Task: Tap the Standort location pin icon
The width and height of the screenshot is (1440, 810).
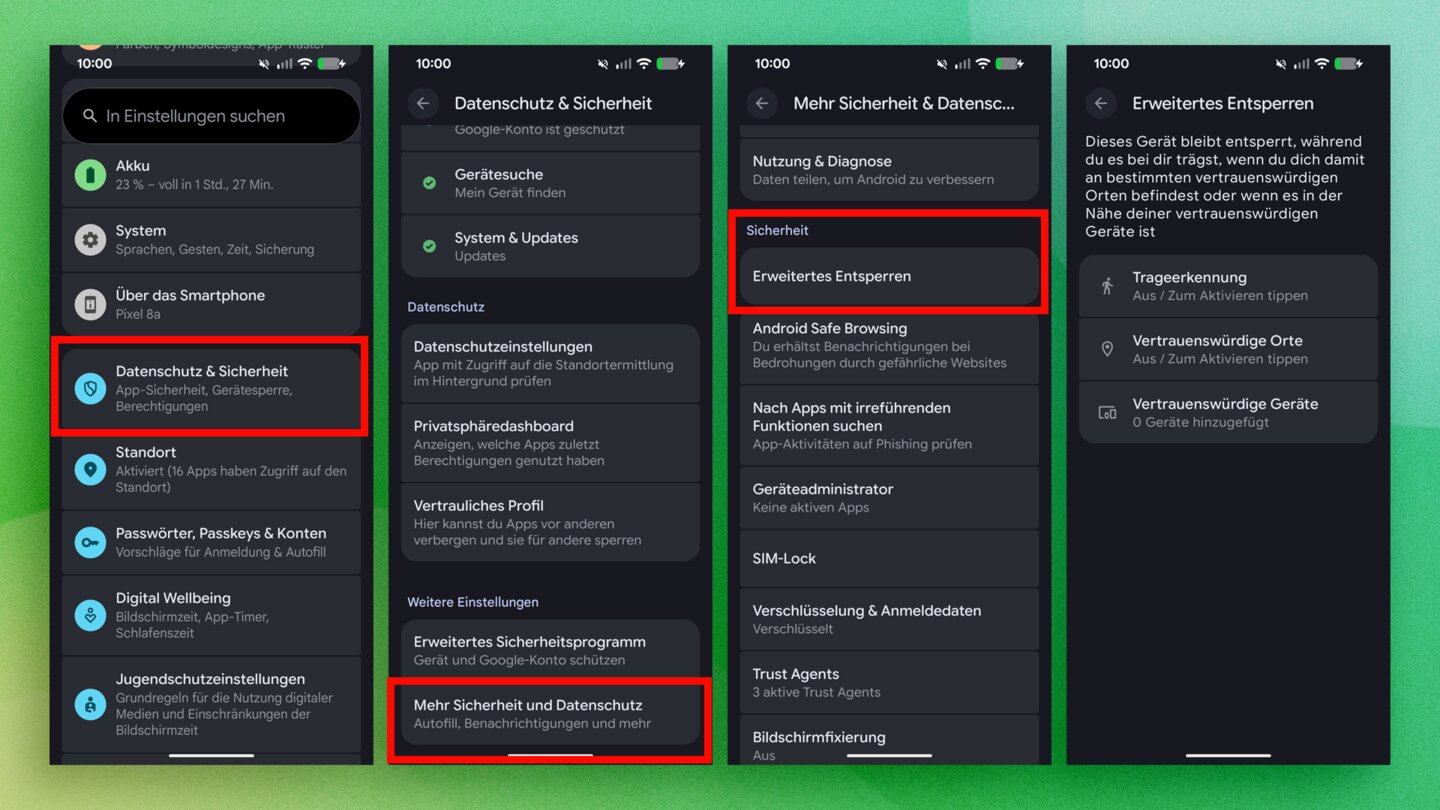Action: point(90,469)
